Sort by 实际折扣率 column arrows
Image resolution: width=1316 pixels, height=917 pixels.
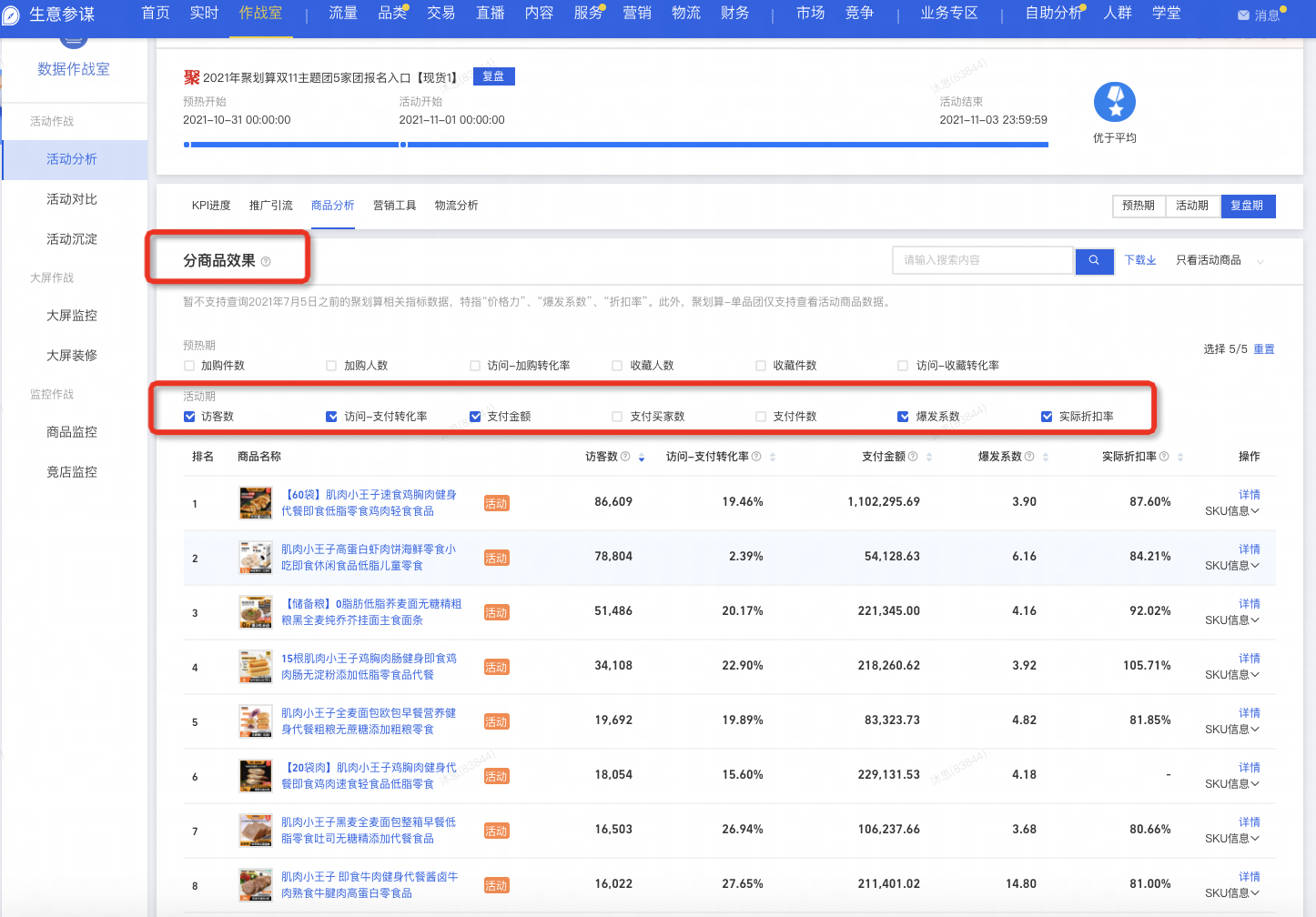[1180, 458]
